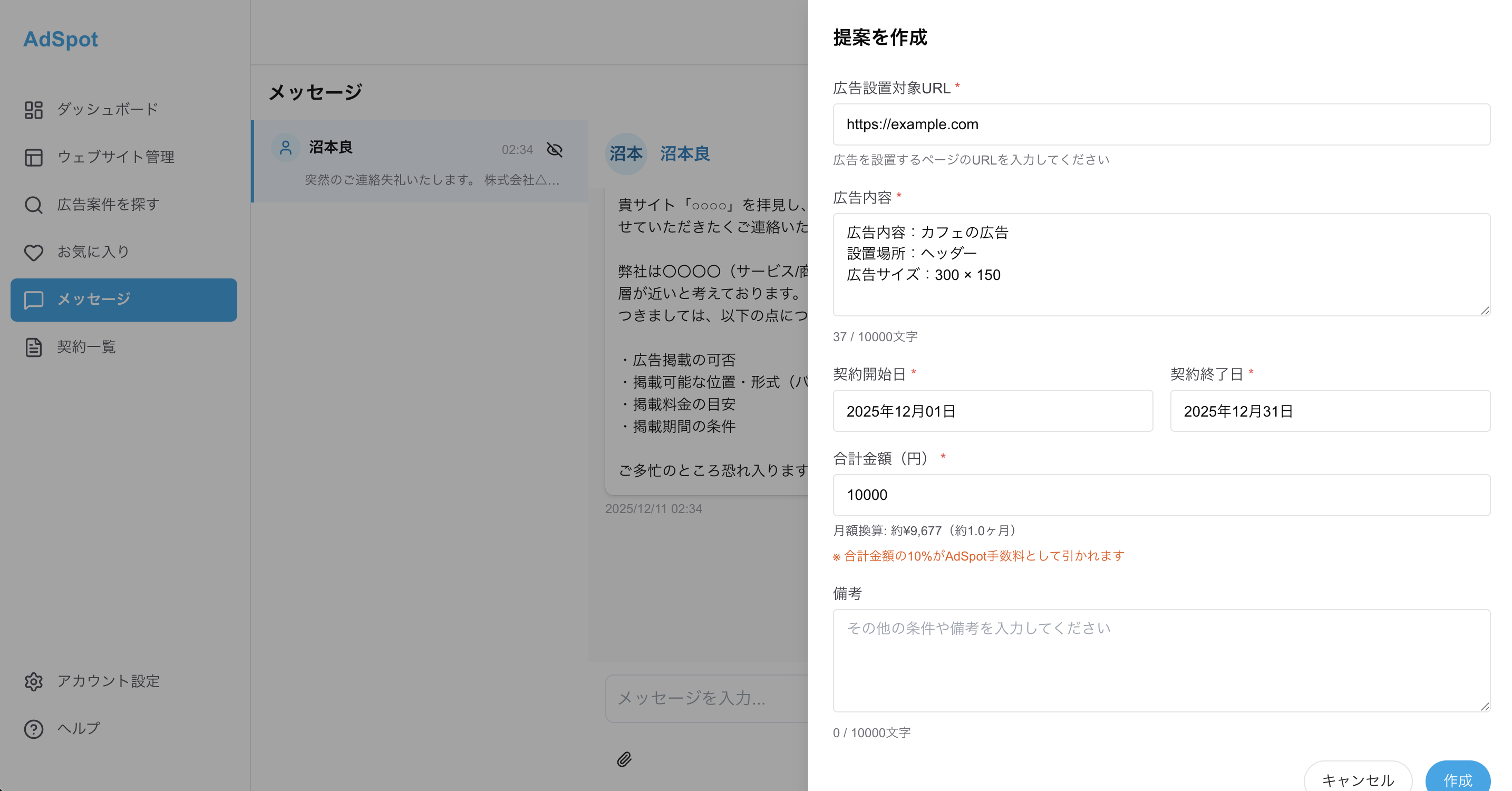Viewport: 1512px width, 791px height.
Task: Click the person icon on 沼本良's conversation
Action: coord(286,148)
